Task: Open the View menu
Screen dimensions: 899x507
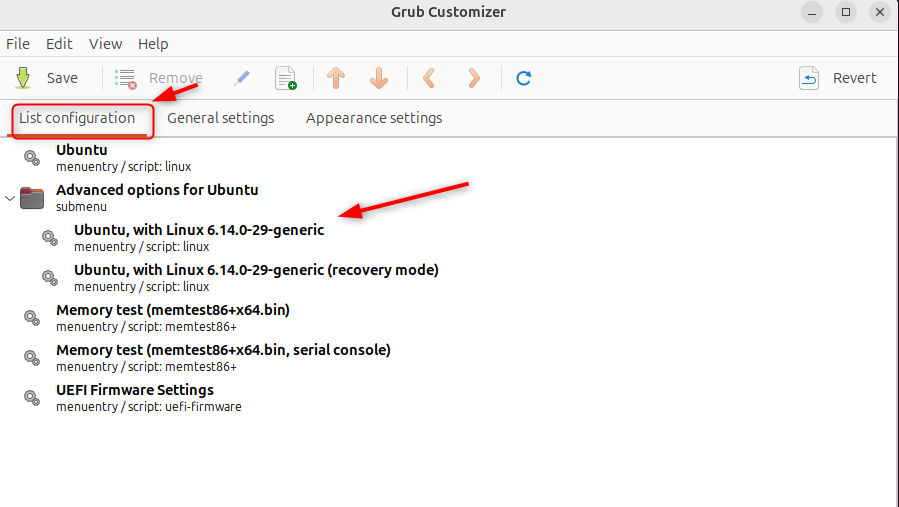Action: click(105, 44)
